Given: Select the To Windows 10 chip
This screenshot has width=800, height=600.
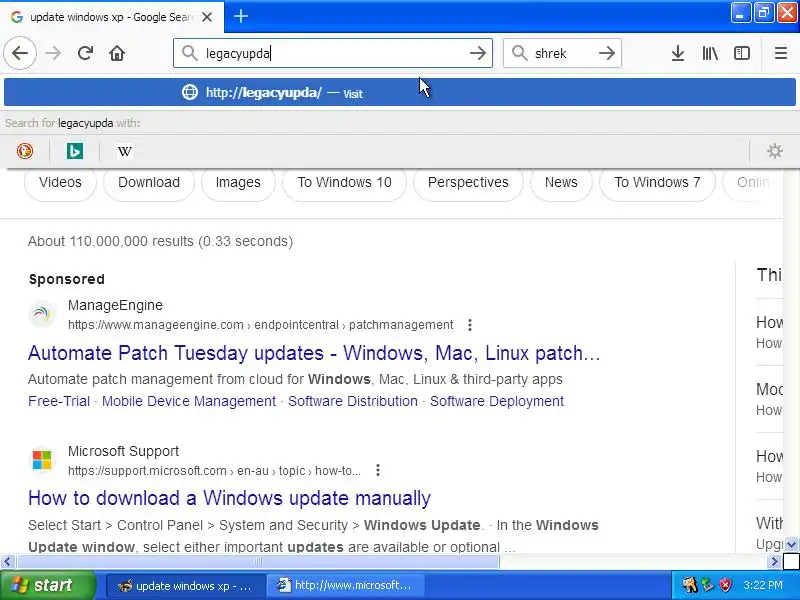Looking at the screenshot, I should coord(344,182).
